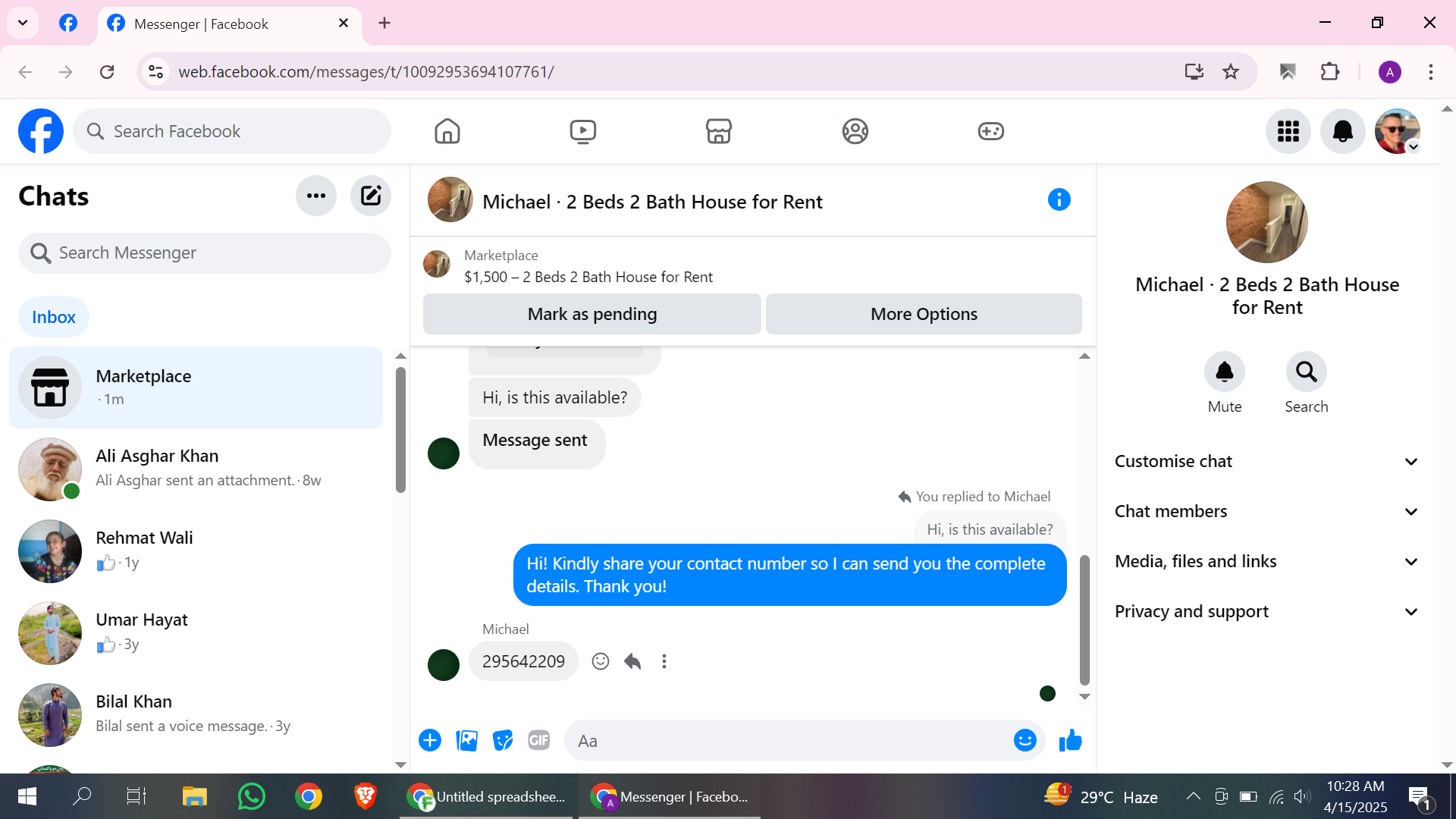
Task: Click the message text field
Action: point(789,741)
